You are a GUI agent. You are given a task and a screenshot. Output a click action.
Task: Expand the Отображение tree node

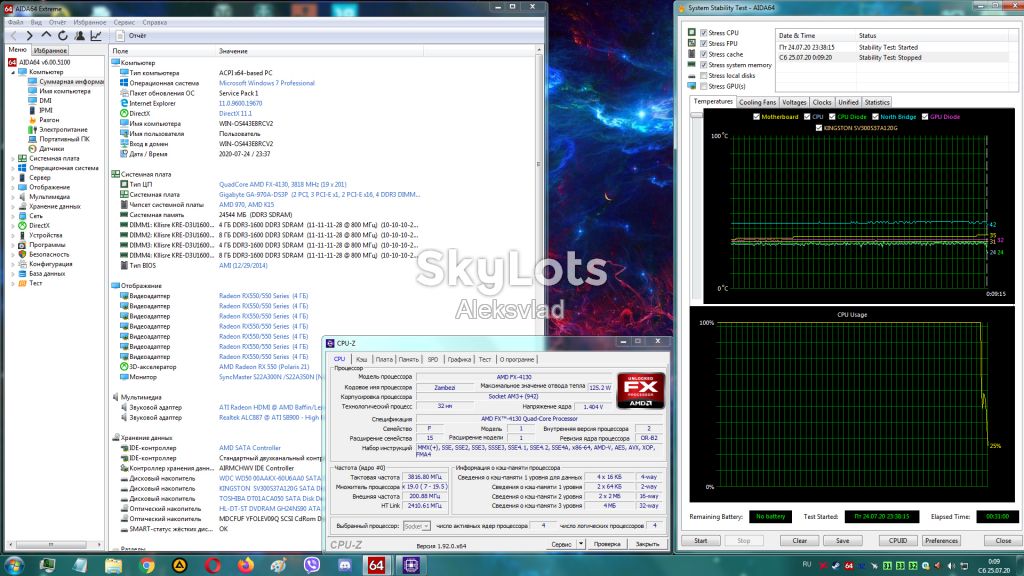coord(13,187)
